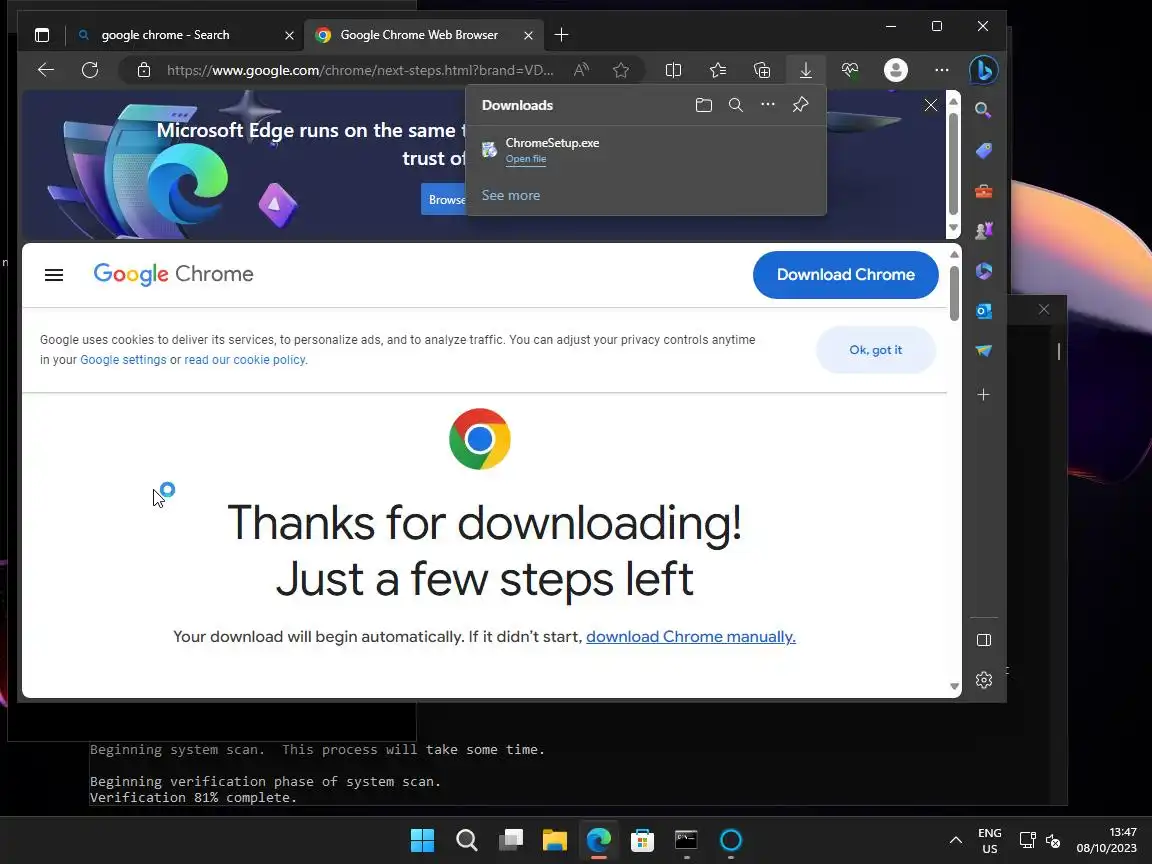Open downloads folder icon in Downloads panel
Viewport: 1152px width, 864px height.
pos(703,105)
